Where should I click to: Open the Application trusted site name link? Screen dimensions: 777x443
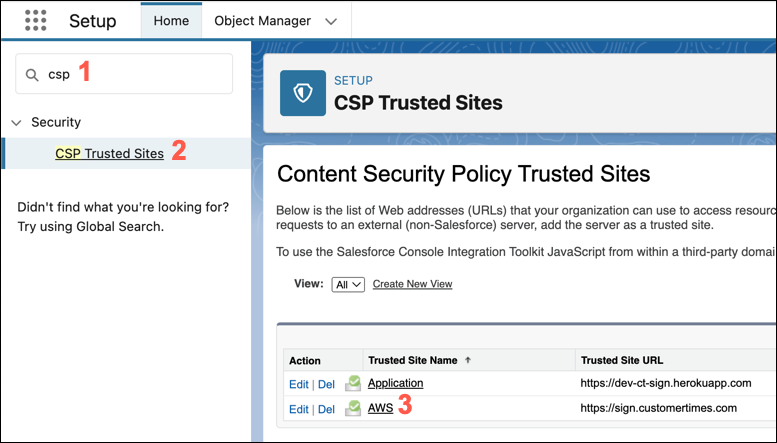tap(395, 383)
